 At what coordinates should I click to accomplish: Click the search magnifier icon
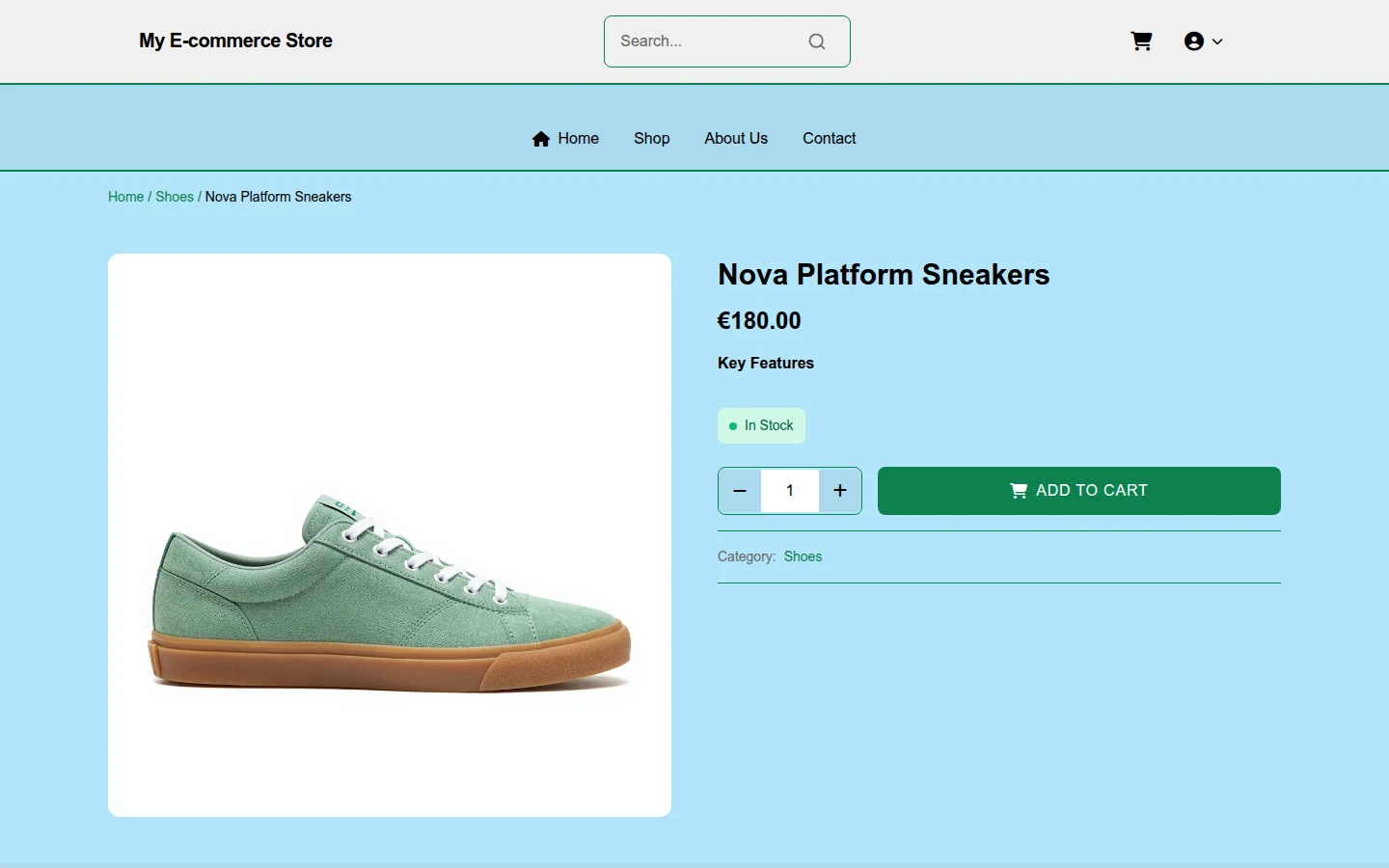pos(817,41)
